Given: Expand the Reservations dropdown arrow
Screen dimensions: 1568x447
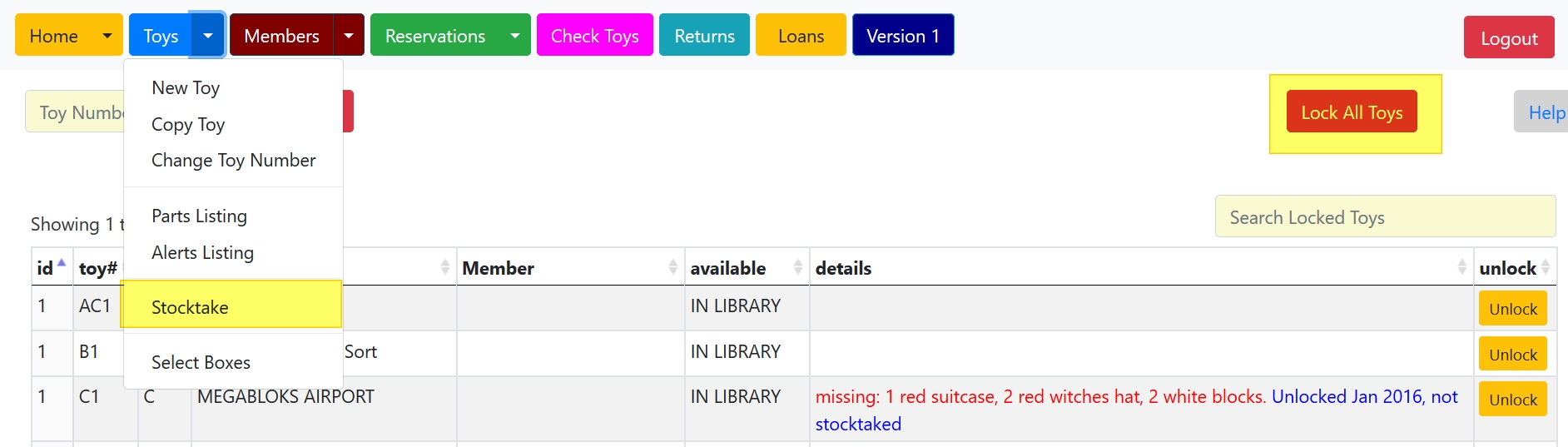Looking at the screenshot, I should click(515, 36).
